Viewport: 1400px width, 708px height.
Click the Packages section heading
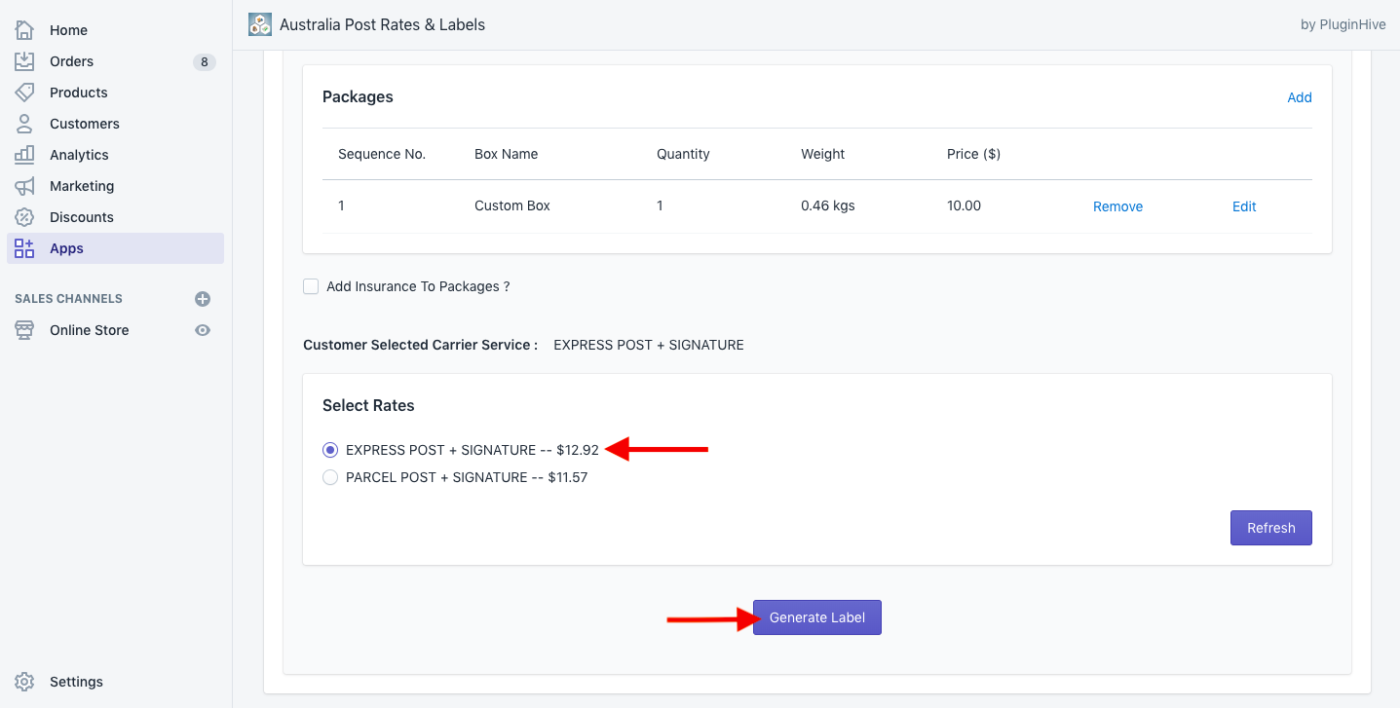358,97
